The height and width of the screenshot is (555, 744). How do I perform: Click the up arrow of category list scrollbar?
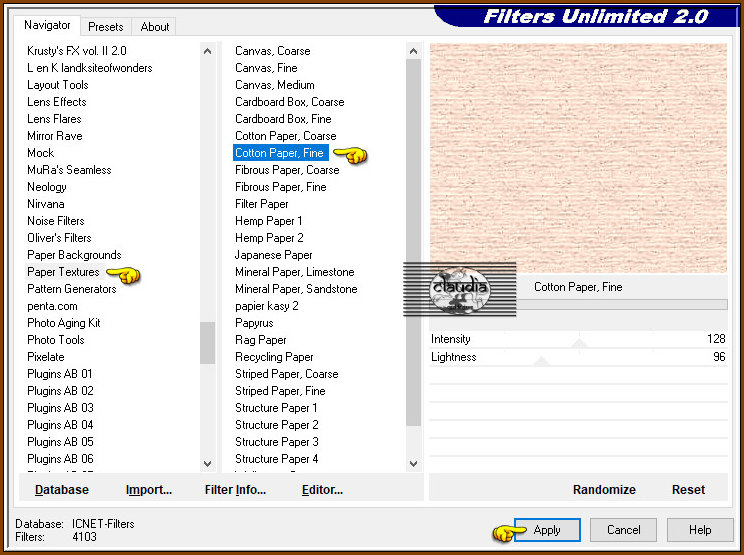pos(207,51)
